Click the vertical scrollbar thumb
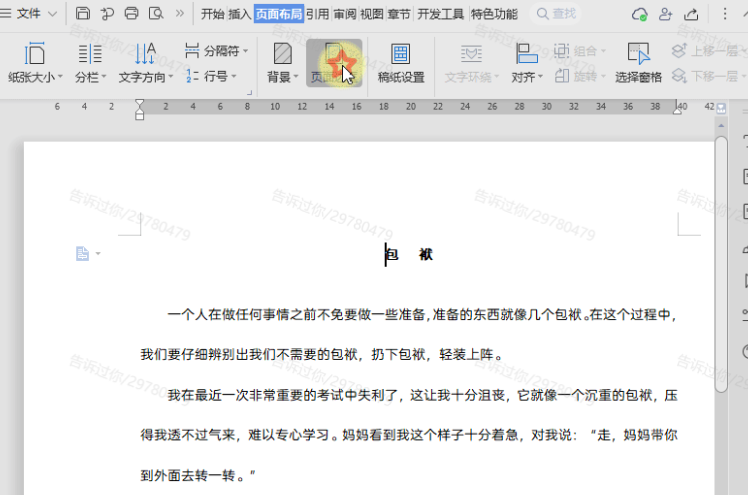 pyautogui.click(x=721, y=265)
